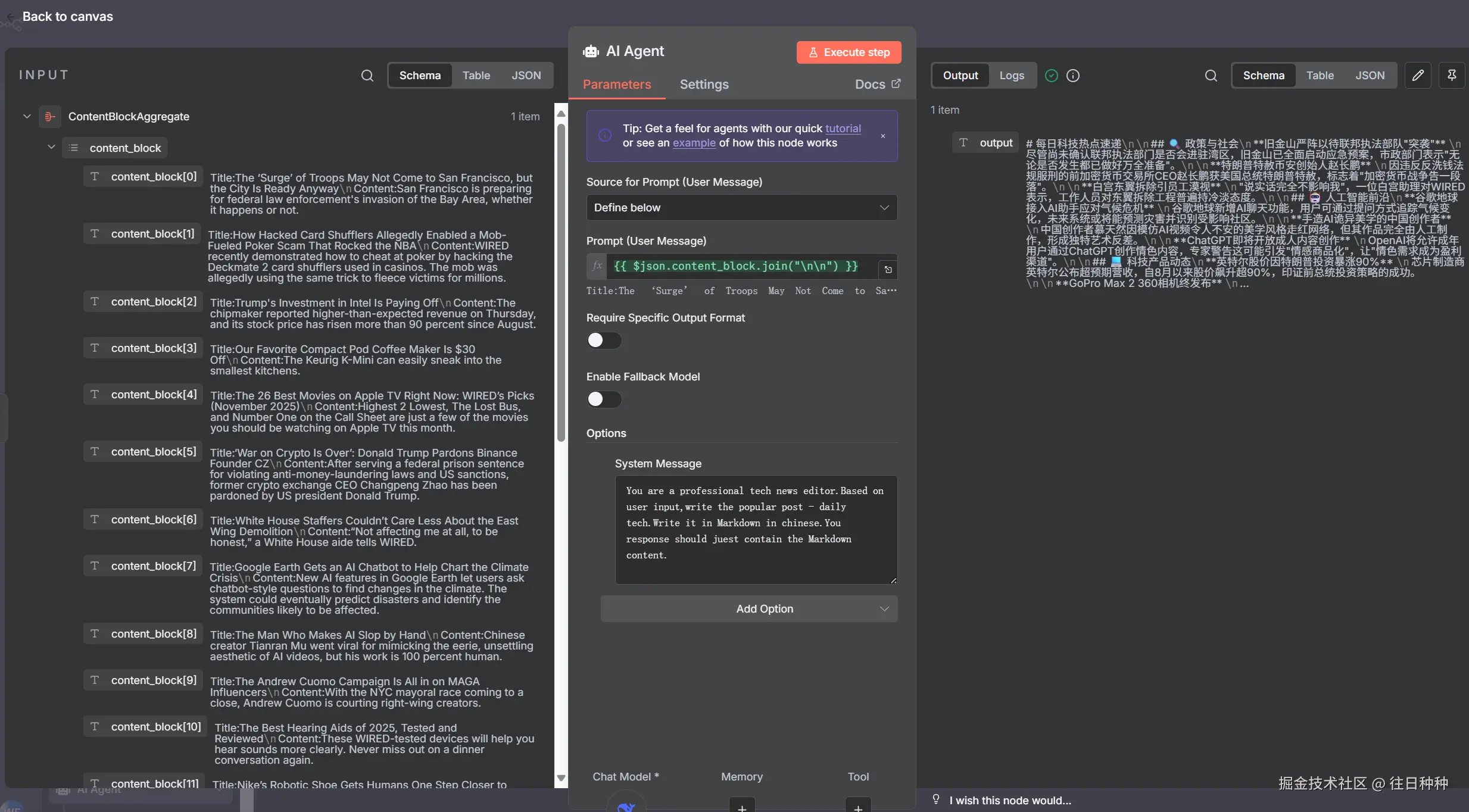Toggle Require Specific Output Format switch
Viewport: 1469px width, 812px height.
click(x=604, y=341)
